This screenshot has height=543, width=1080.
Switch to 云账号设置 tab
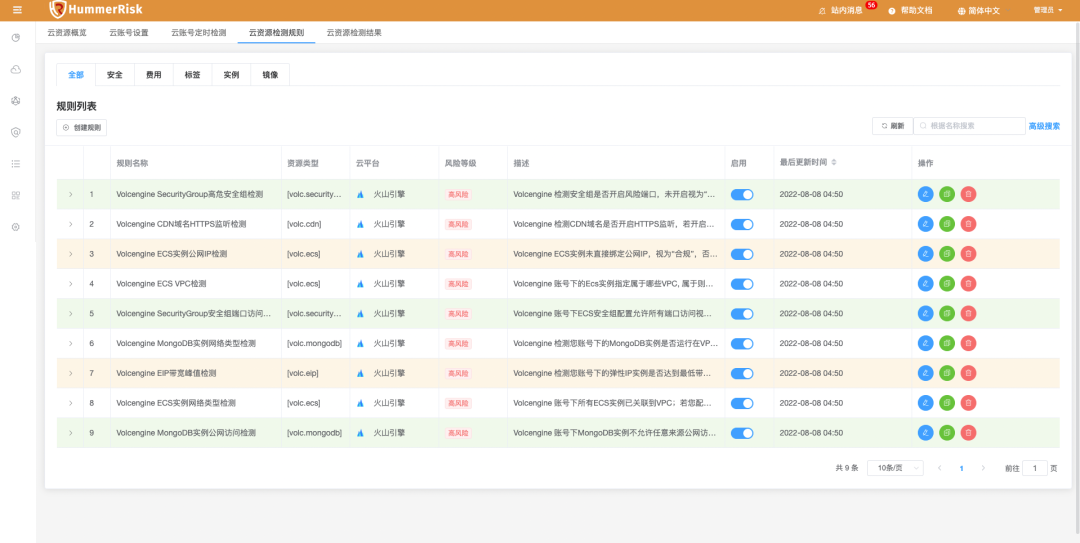129,32
